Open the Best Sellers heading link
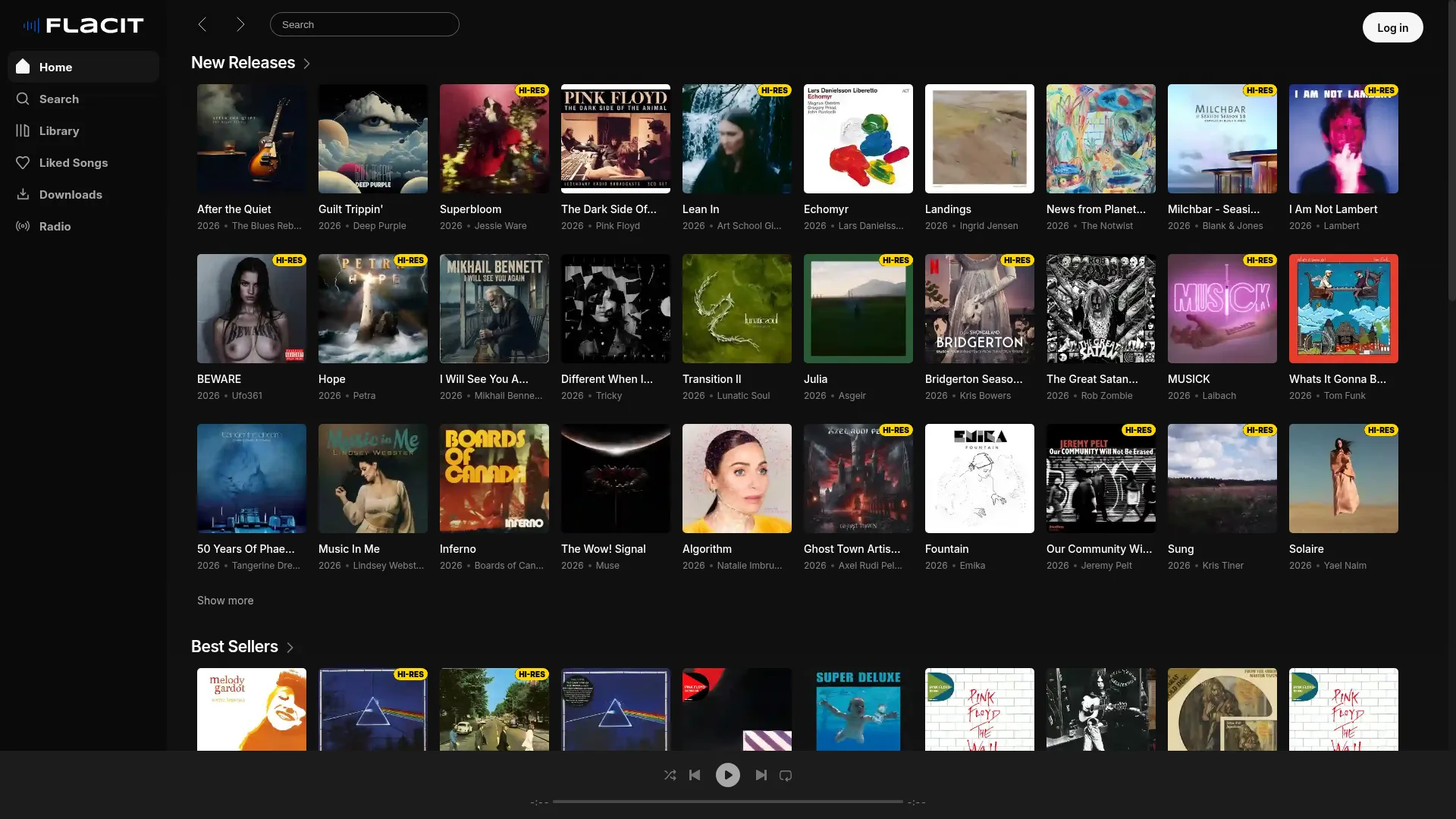The height and width of the screenshot is (819, 1456). (234, 647)
